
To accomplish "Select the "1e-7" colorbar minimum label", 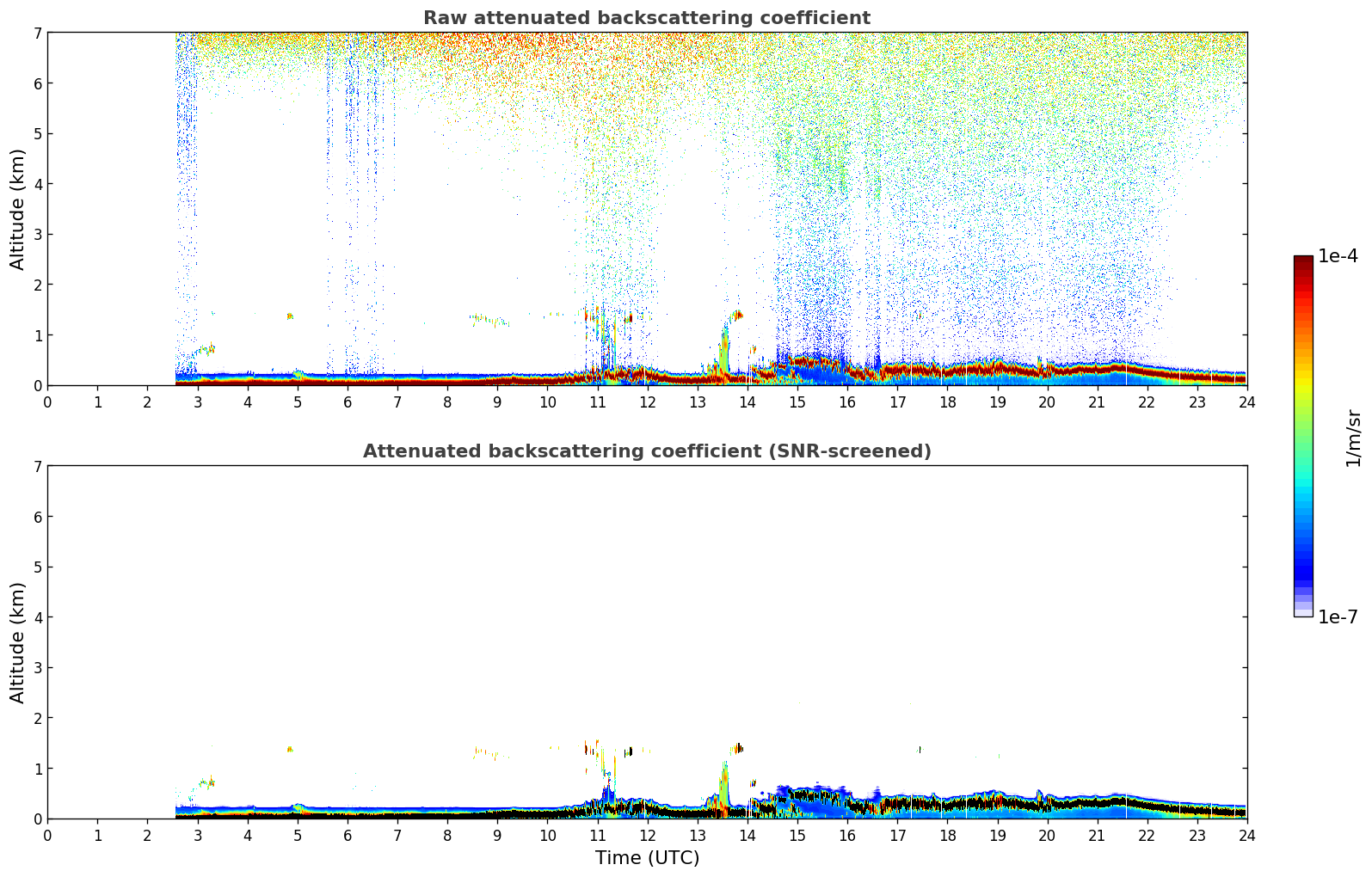I will [x=1338, y=617].
